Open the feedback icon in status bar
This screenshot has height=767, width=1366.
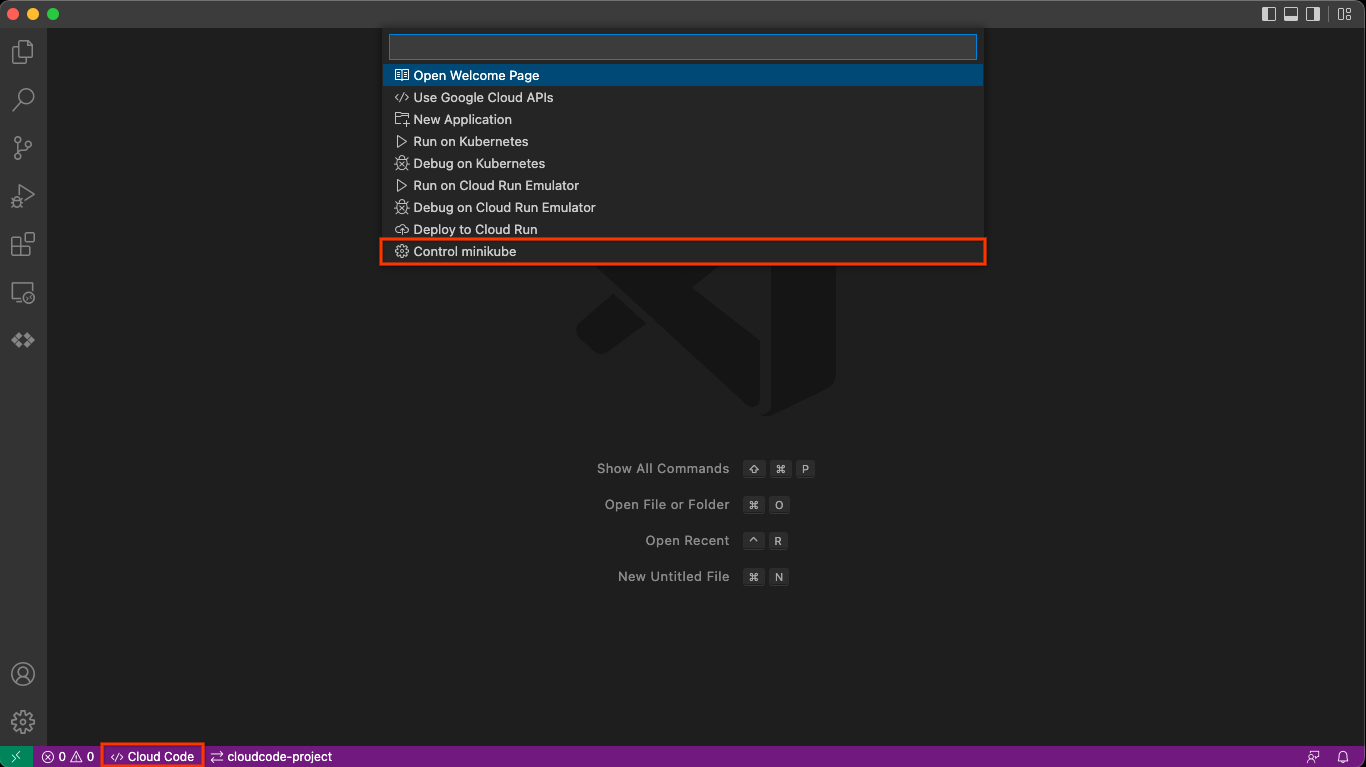click(1313, 757)
